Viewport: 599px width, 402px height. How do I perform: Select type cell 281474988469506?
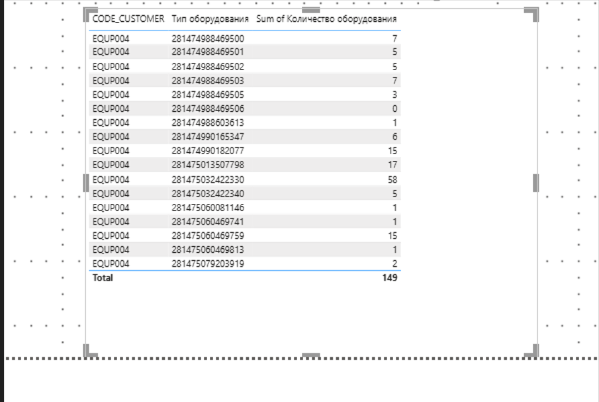pyautogui.click(x=208, y=109)
